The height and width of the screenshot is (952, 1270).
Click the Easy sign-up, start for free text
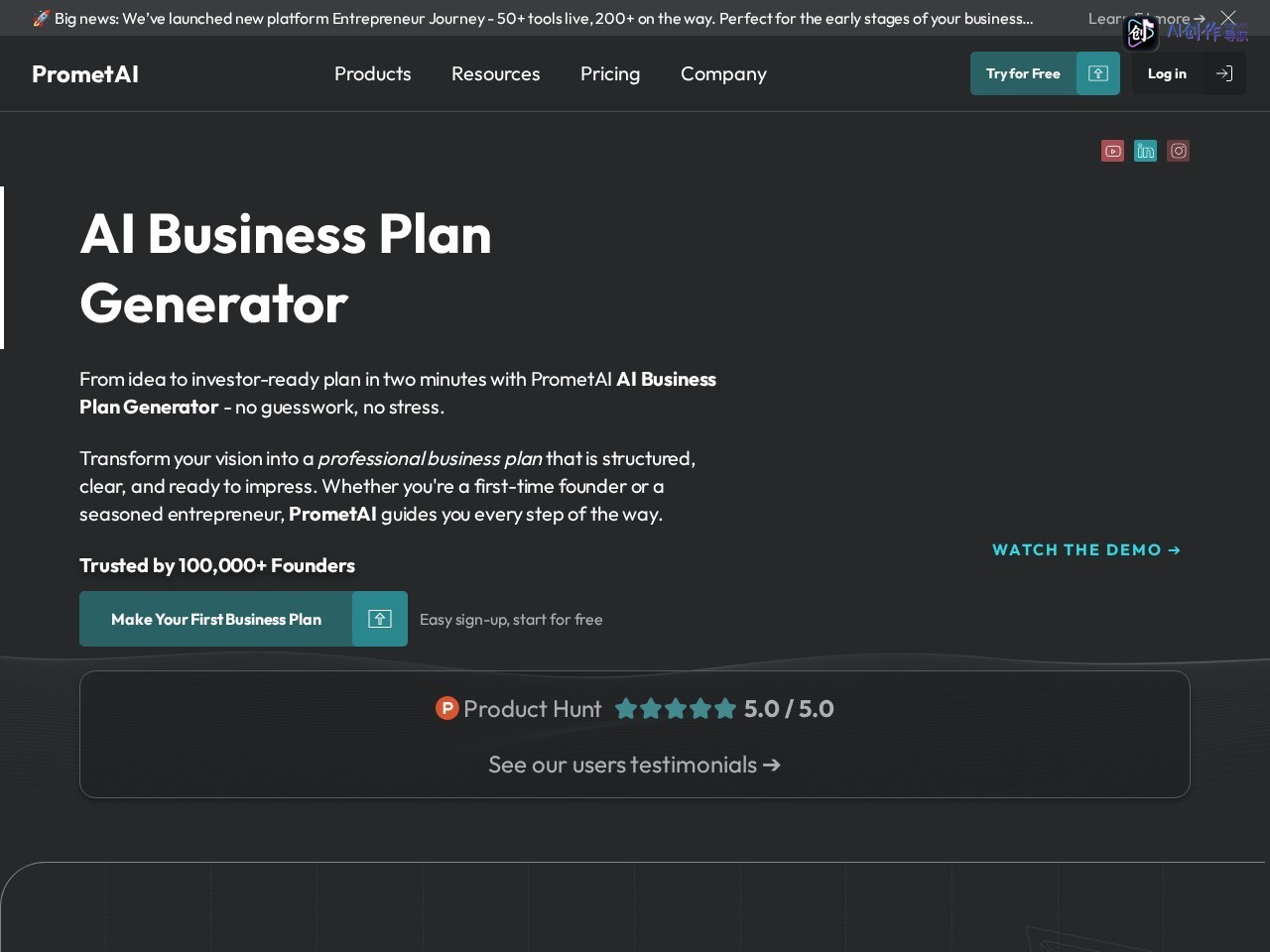tap(511, 619)
